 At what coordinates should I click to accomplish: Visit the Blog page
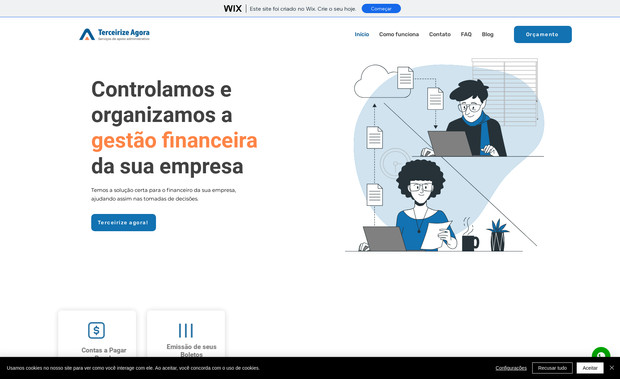[x=488, y=34]
